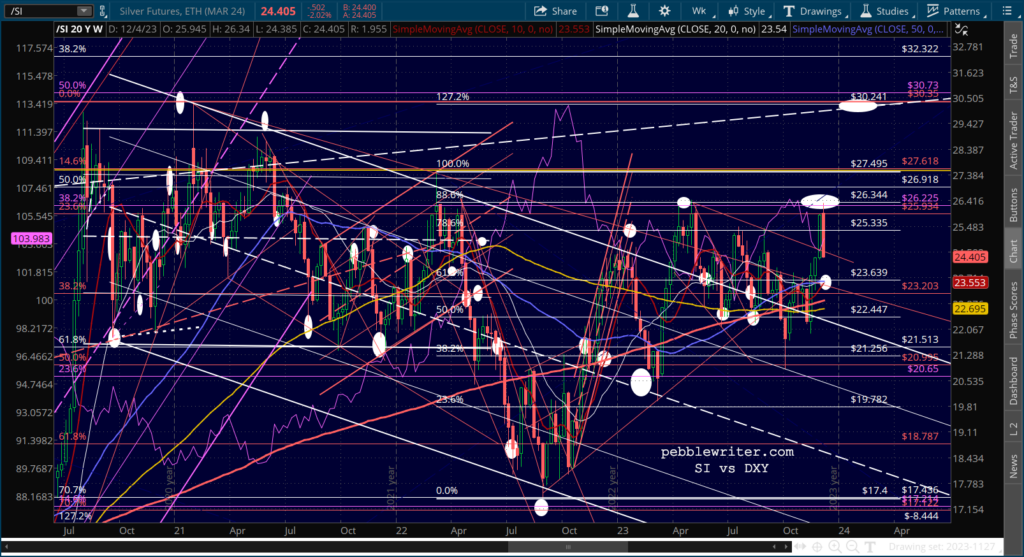Click the scroll left arrow on time scrollbar

pos(7,547)
